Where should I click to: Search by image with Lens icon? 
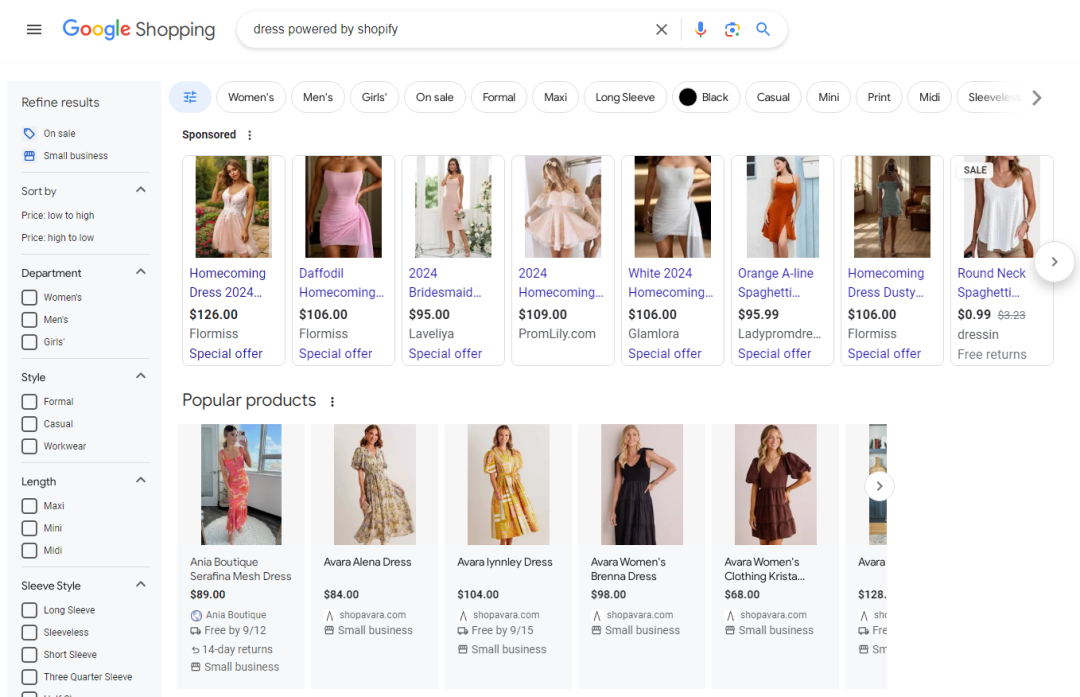click(732, 30)
